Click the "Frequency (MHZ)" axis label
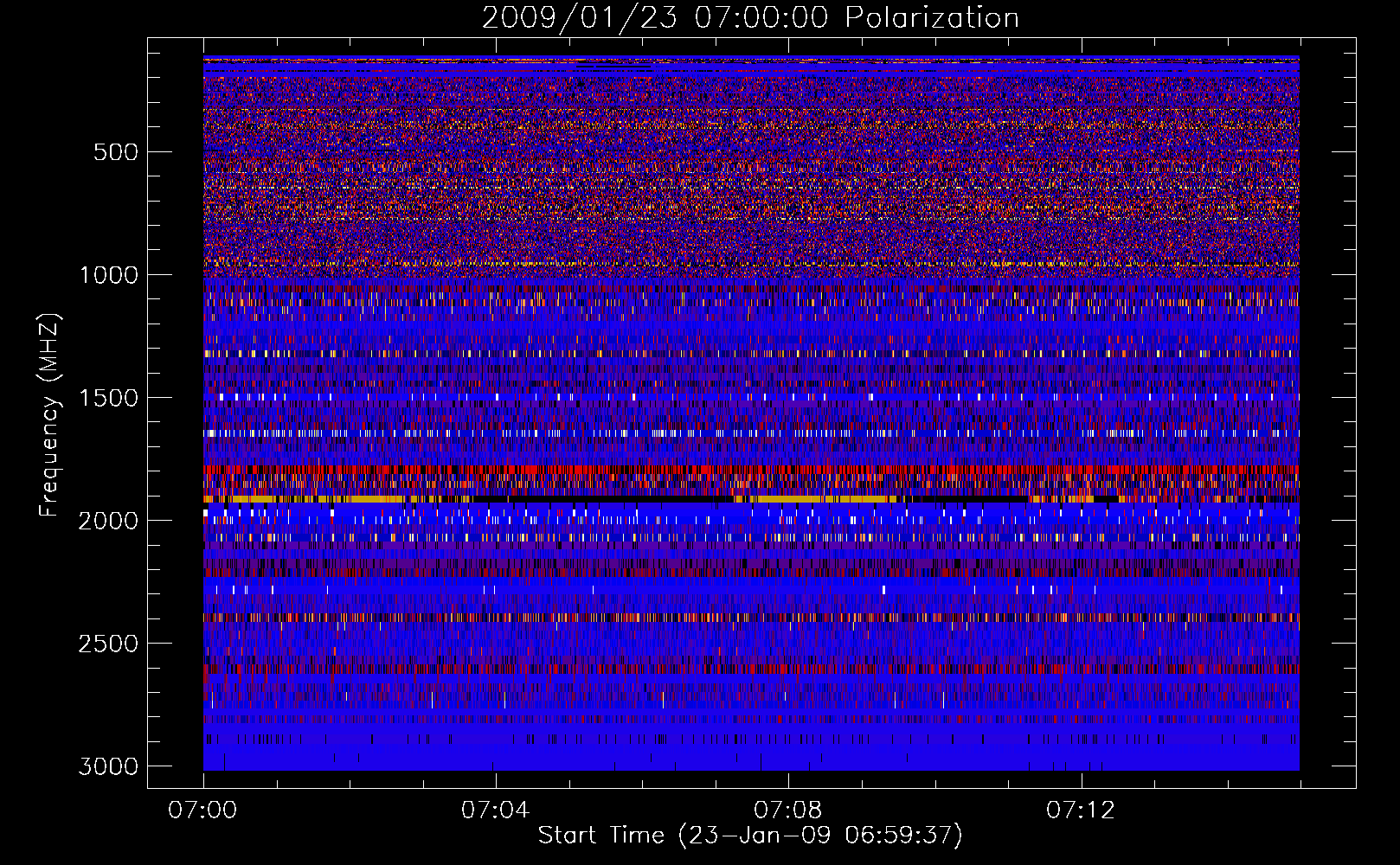1400x865 pixels. pyautogui.click(x=49, y=415)
